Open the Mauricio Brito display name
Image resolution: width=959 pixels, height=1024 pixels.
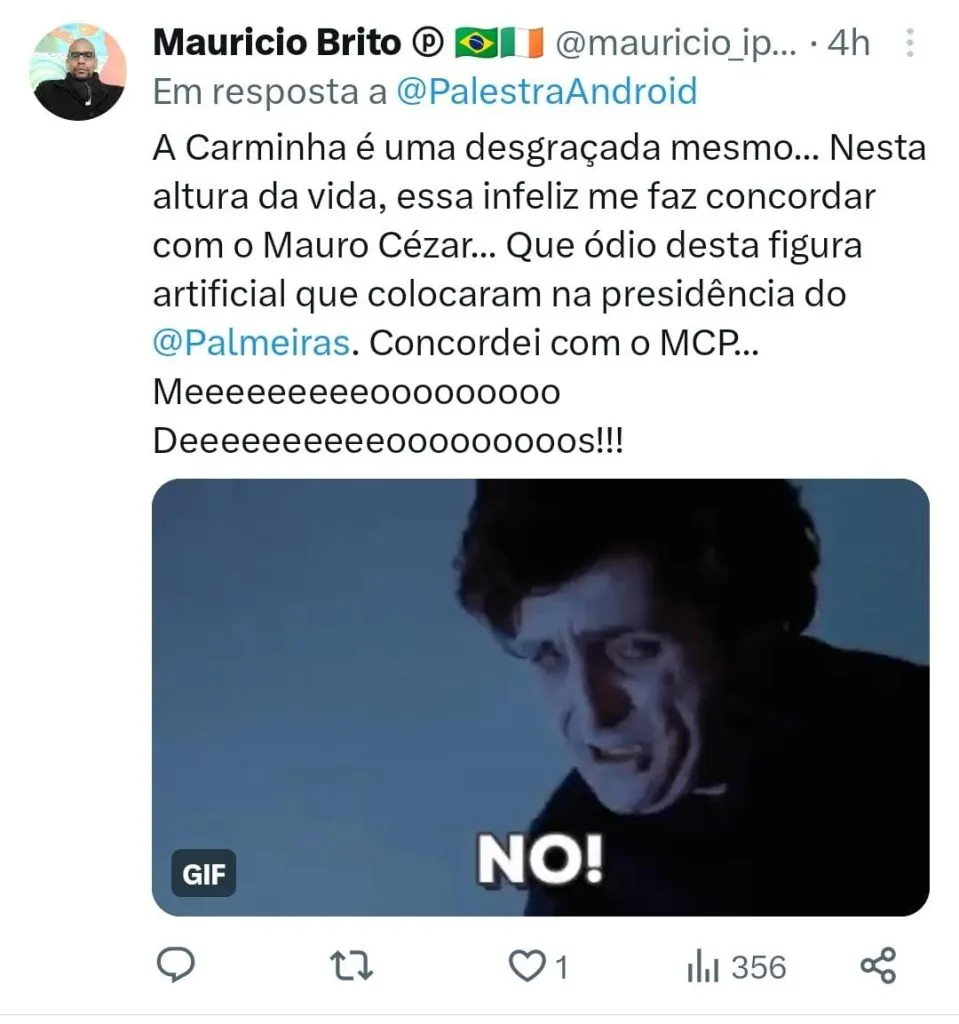[x=278, y=43]
